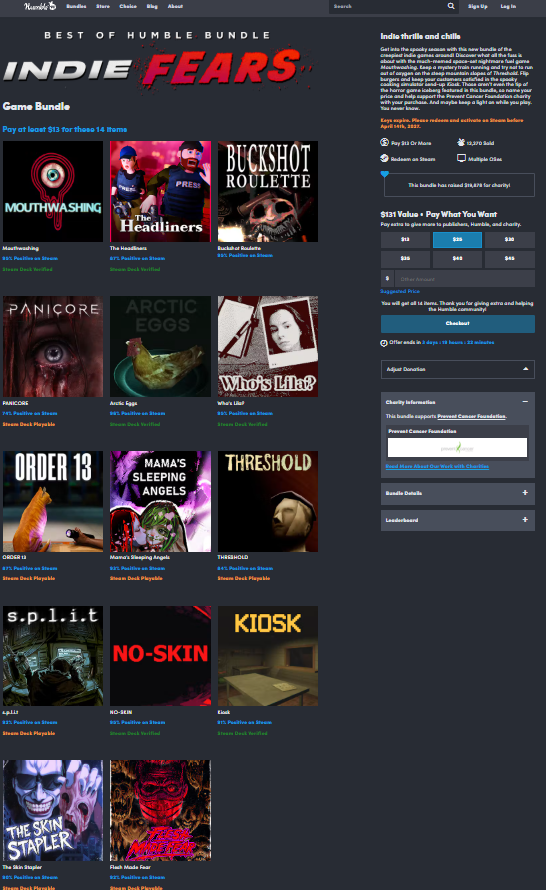
Task: Select the $13 price option
Action: coord(405,240)
